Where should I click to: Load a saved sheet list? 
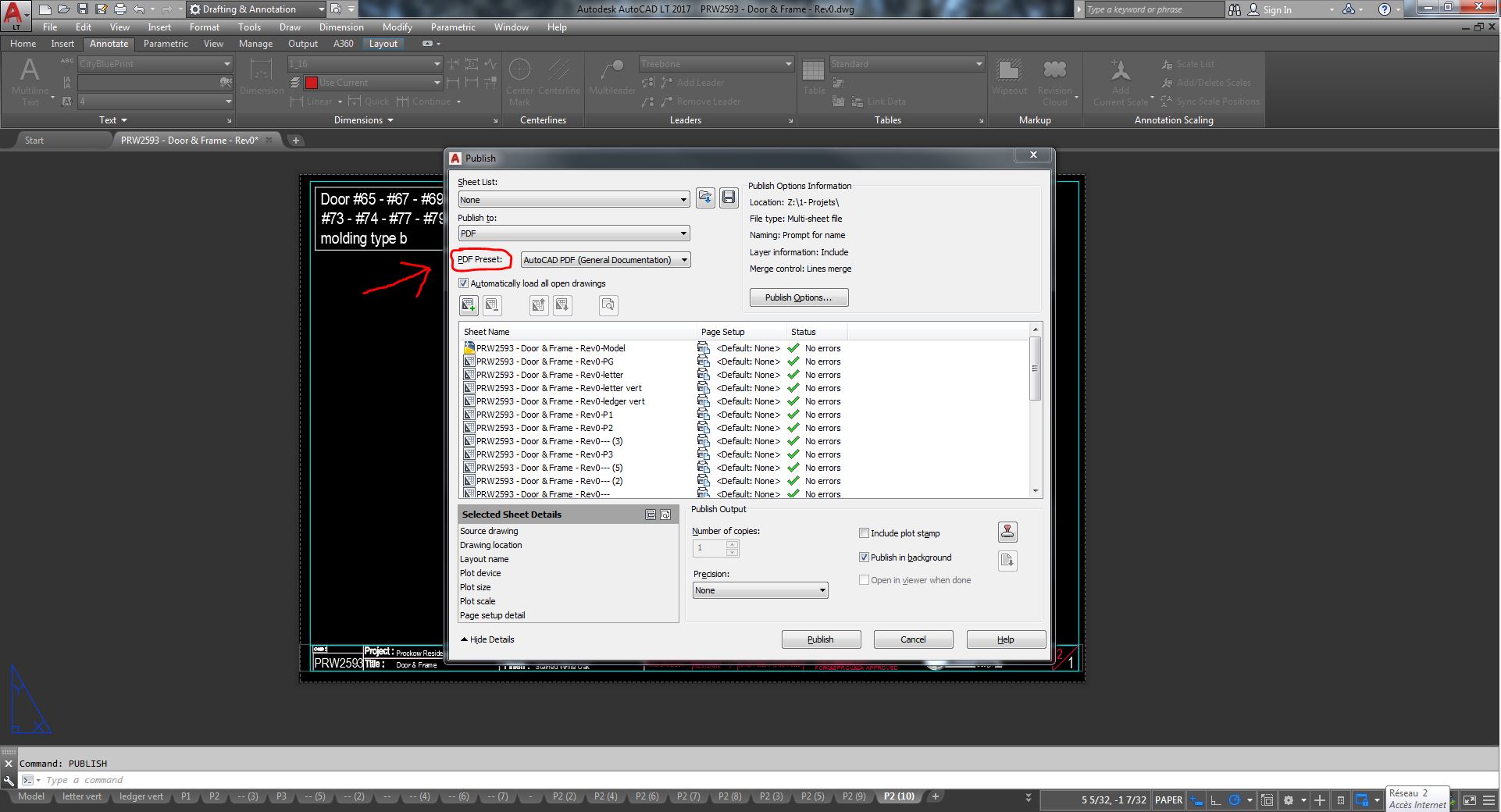(x=704, y=198)
